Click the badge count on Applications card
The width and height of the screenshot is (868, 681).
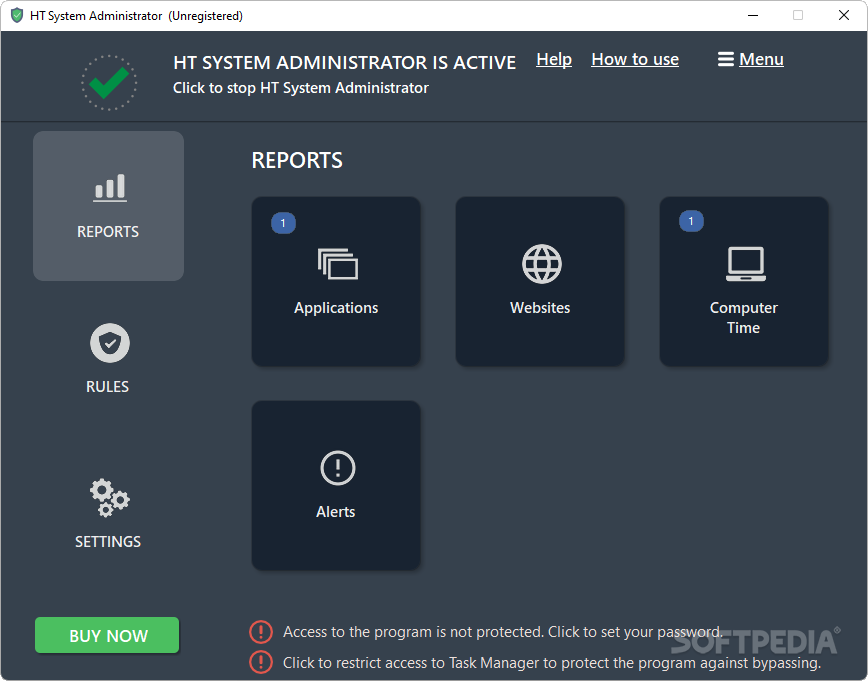click(283, 223)
